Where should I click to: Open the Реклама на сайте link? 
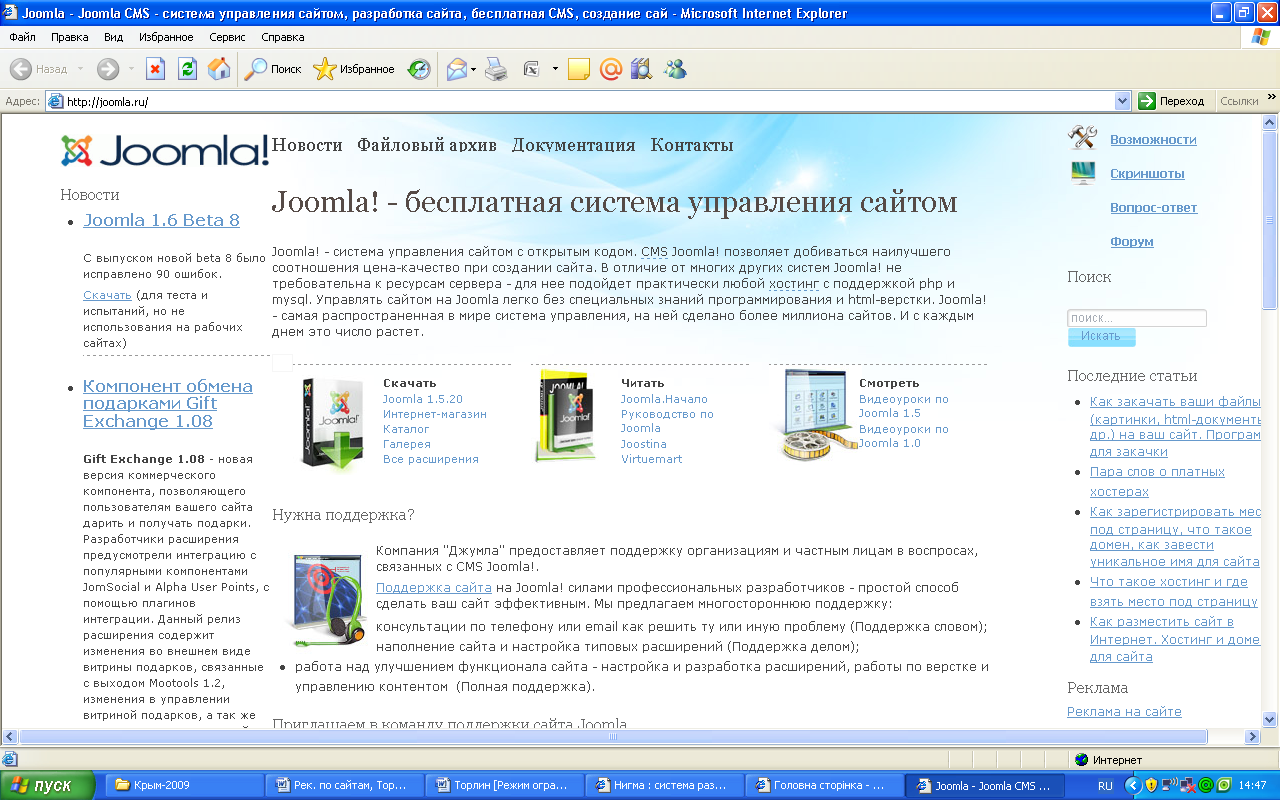pos(1124,711)
